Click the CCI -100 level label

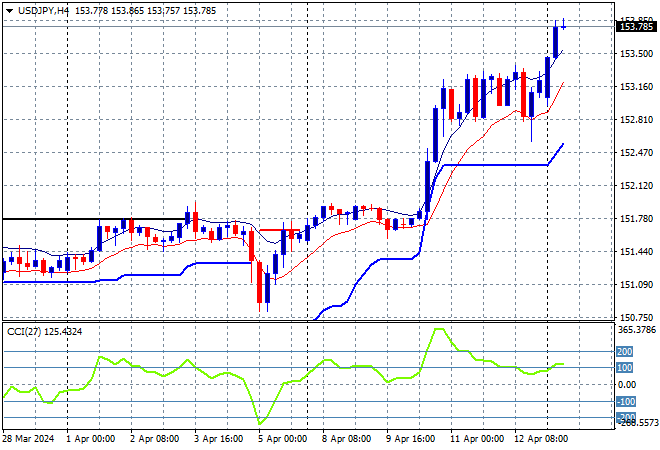(626, 402)
